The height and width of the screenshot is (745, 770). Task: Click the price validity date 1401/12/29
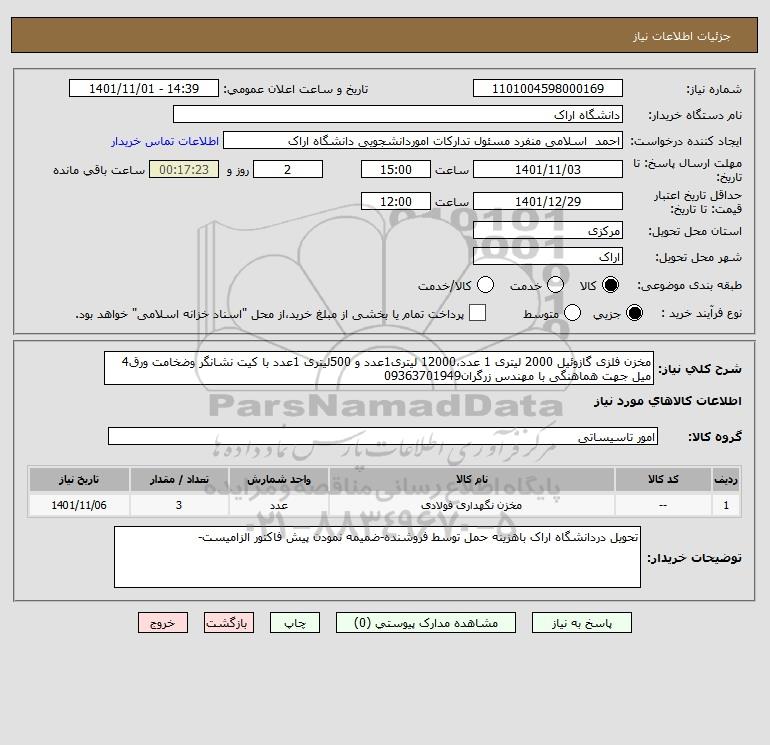(548, 201)
